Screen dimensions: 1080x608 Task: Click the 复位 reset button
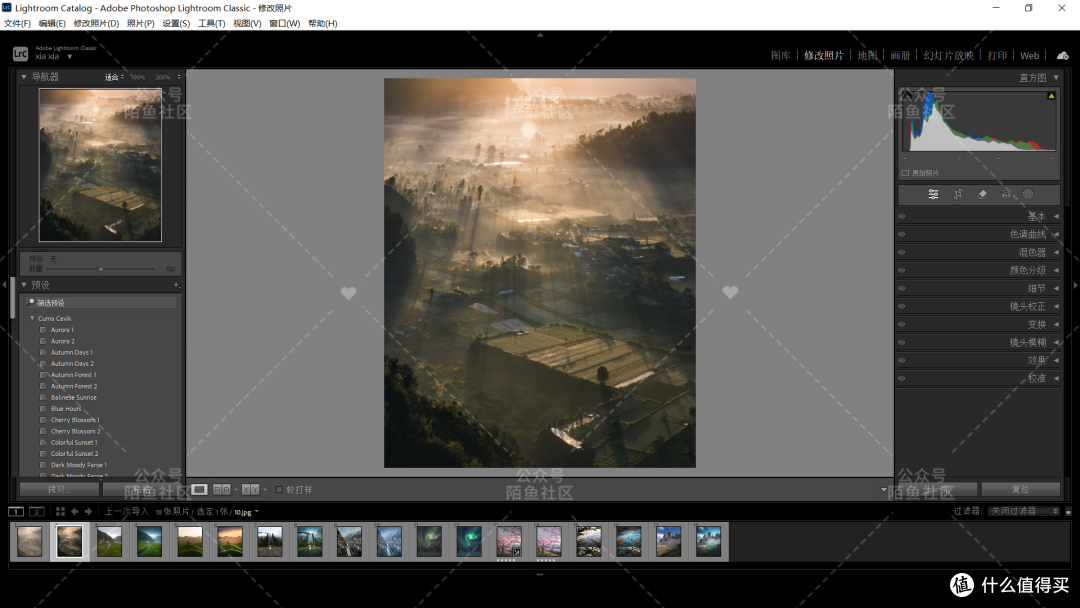1020,490
